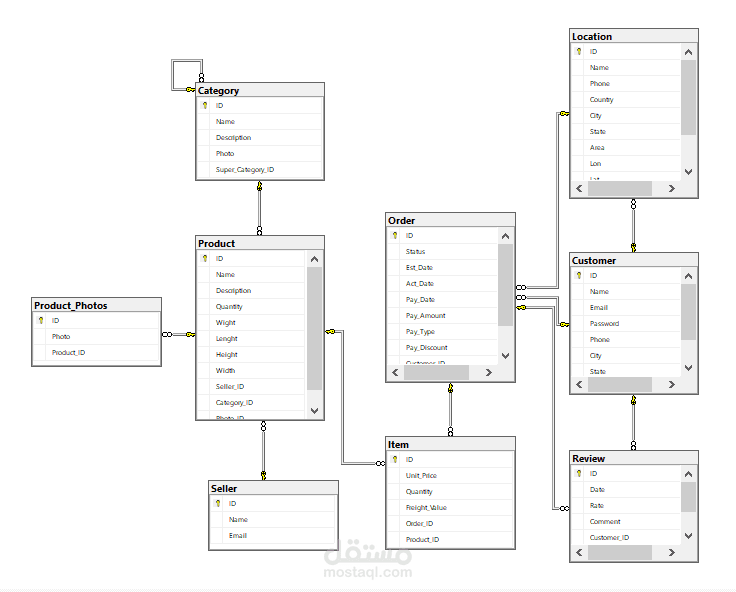Click the key icon beside Location ID

click(x=579, y=51)
